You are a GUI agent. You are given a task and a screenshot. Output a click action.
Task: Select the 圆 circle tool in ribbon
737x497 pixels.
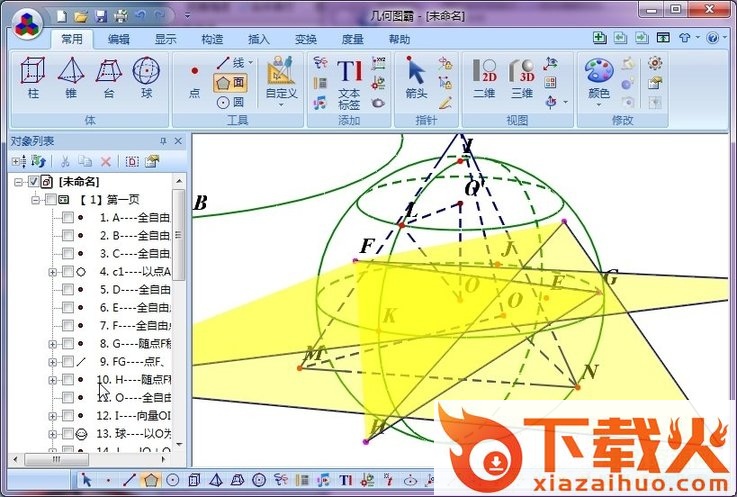[x=230, y=102]
